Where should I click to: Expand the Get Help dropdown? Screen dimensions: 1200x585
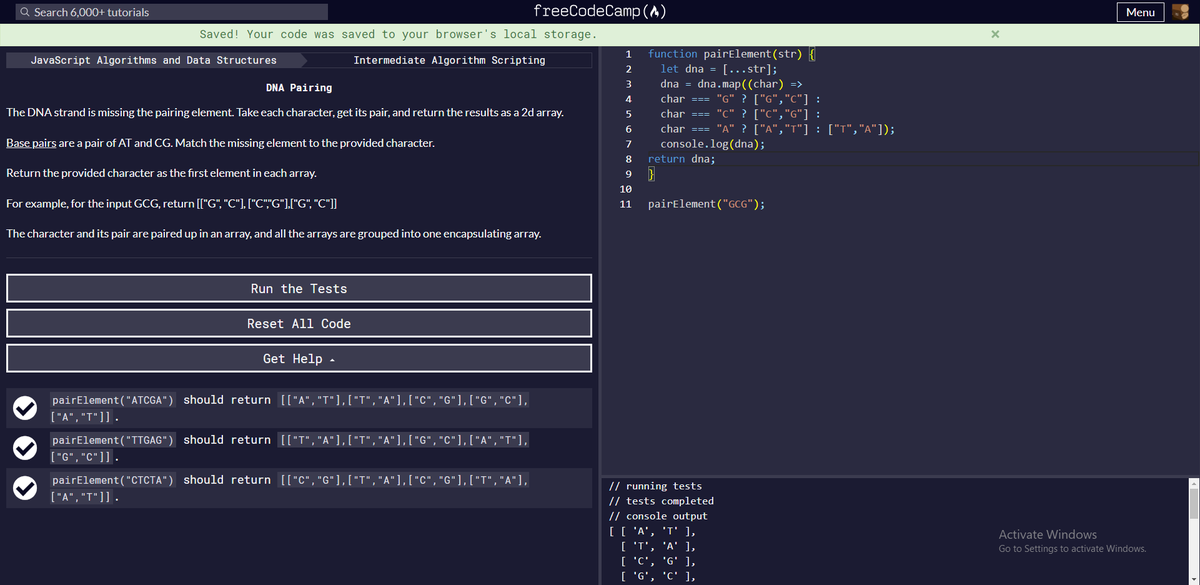pos(299,359)
